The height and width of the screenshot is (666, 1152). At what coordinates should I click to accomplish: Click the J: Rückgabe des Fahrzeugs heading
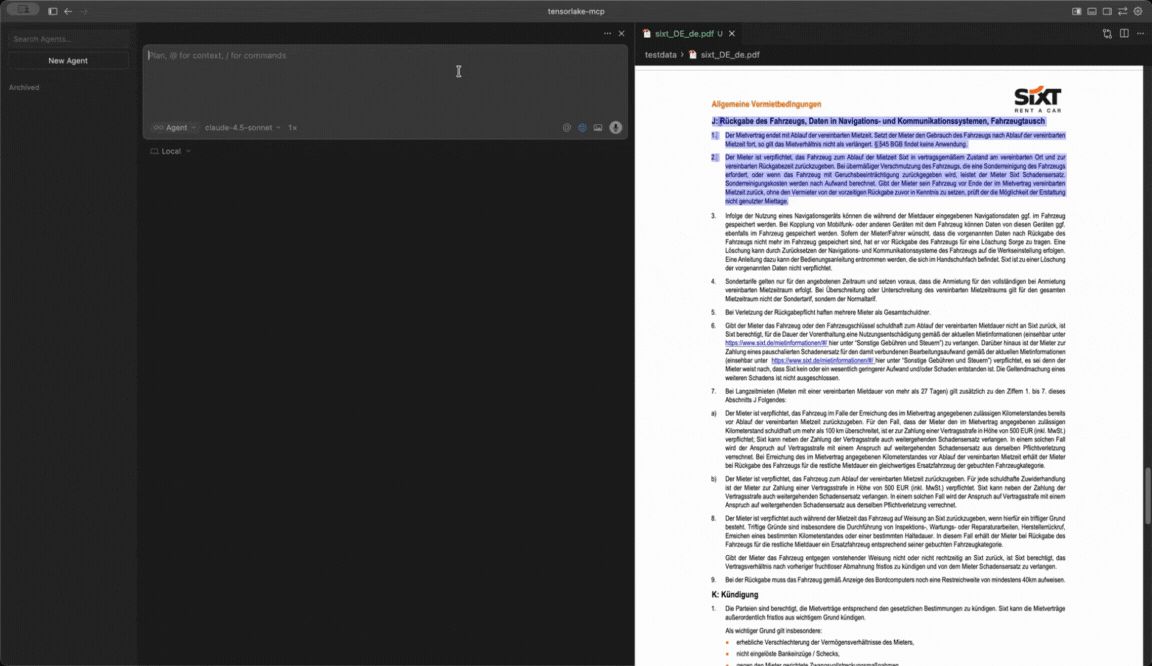878,121
